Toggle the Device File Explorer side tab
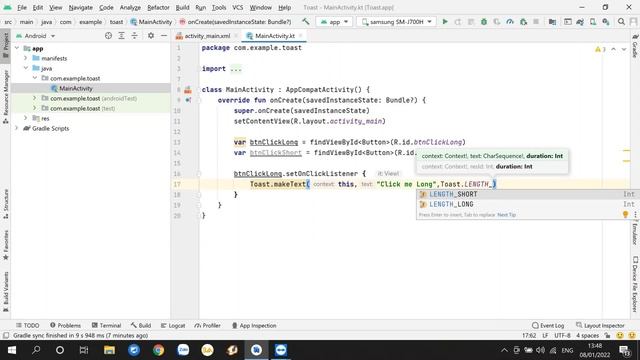The height and width of the screenshot is (360, 640). click(x=635, y=284)
